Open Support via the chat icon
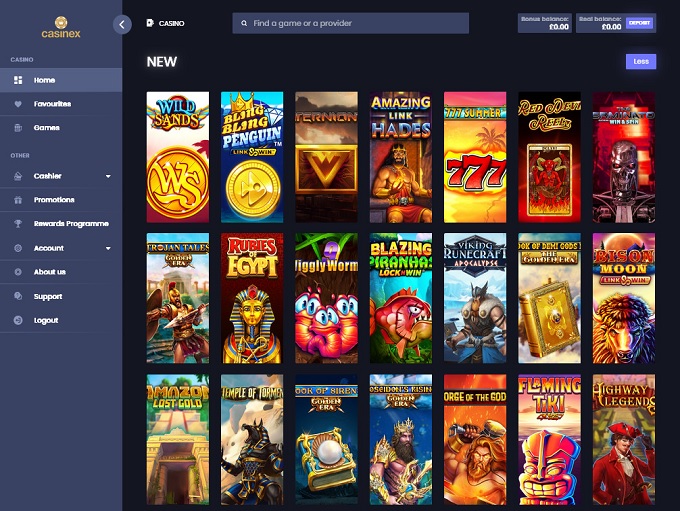680x511 pixels. pyautogui.click(x=18, y=296)
